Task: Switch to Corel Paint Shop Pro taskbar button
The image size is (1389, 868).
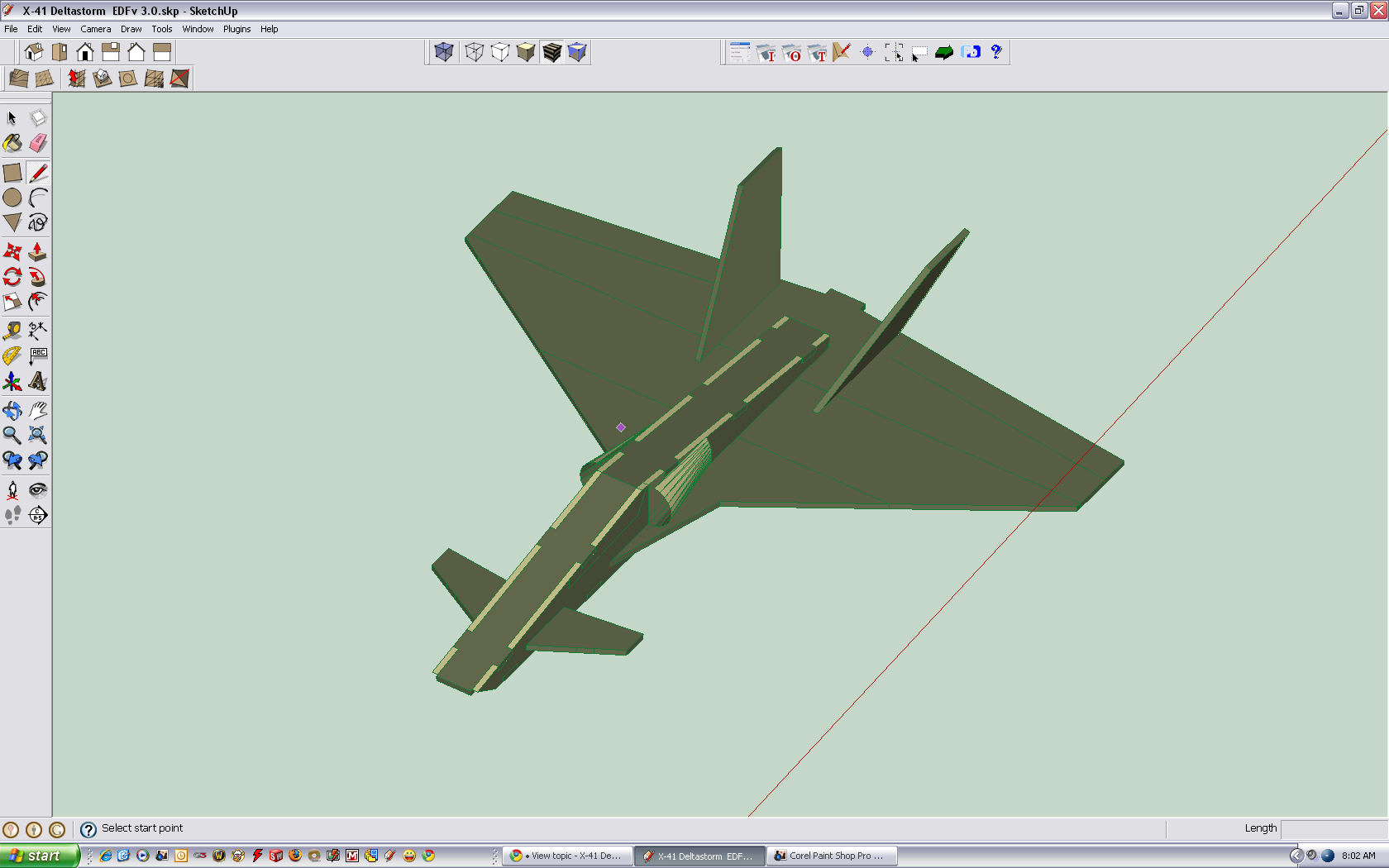Action: pos(831,856)
